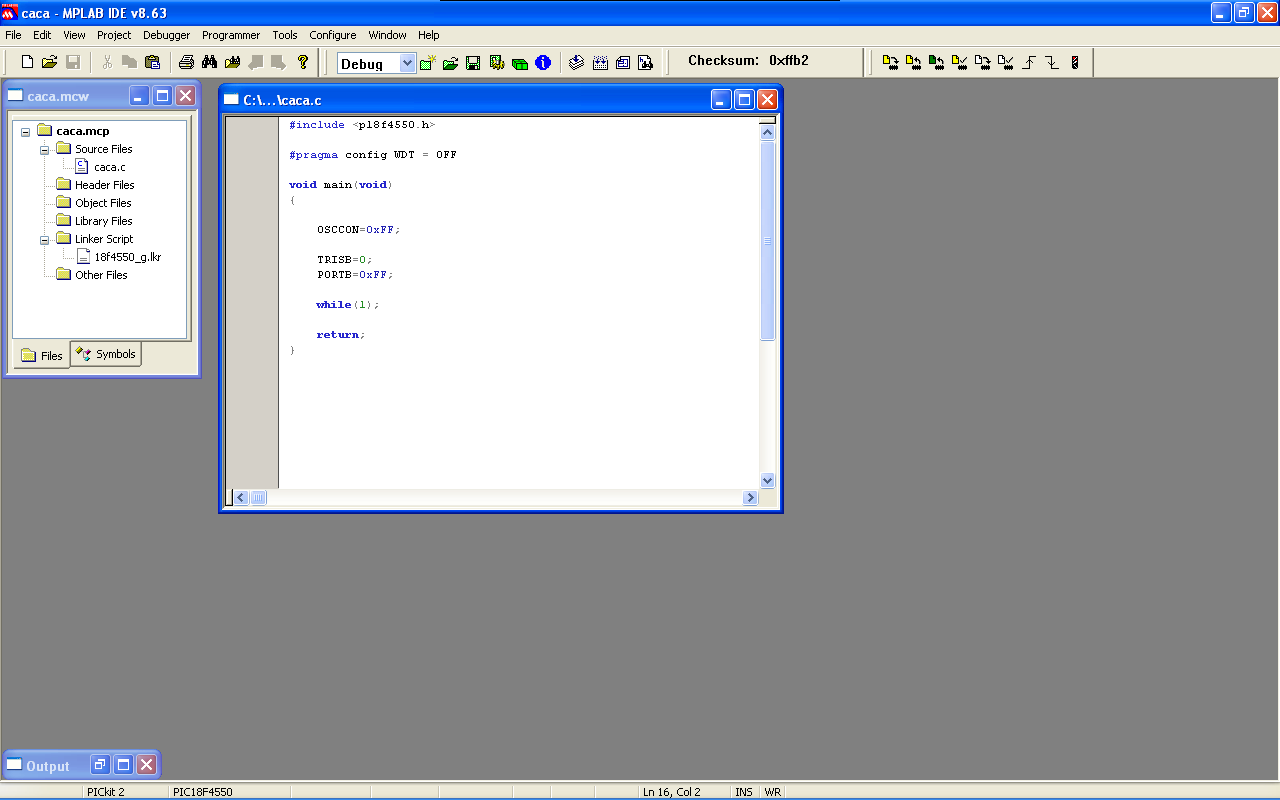Click the Checksum value "0xffb2"
This screenshot has width=1280, height=800.
[789, 61]
